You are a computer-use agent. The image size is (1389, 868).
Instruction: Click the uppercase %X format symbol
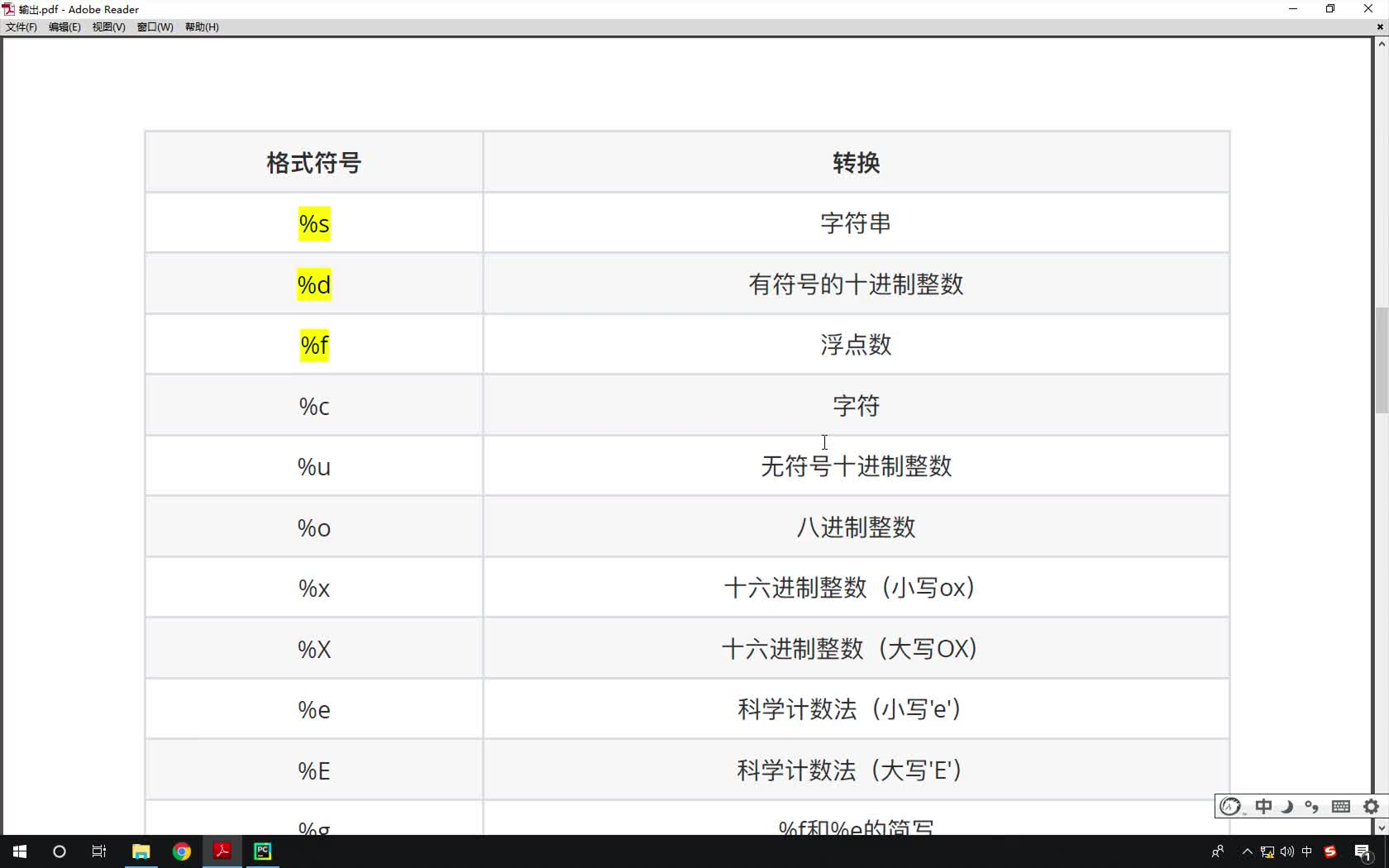[x=314, y=650]
